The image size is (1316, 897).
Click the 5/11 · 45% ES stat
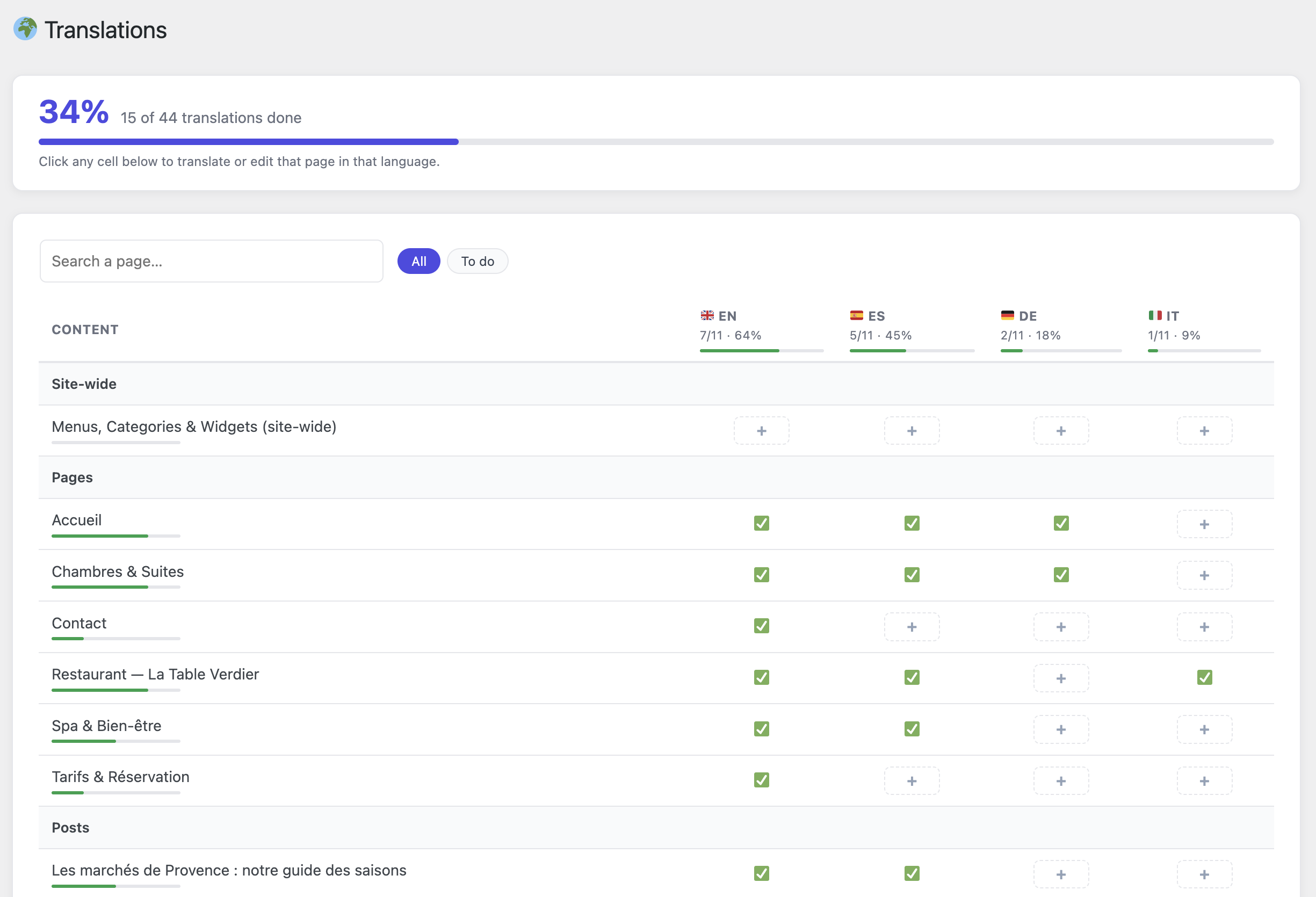coord(880,335)
